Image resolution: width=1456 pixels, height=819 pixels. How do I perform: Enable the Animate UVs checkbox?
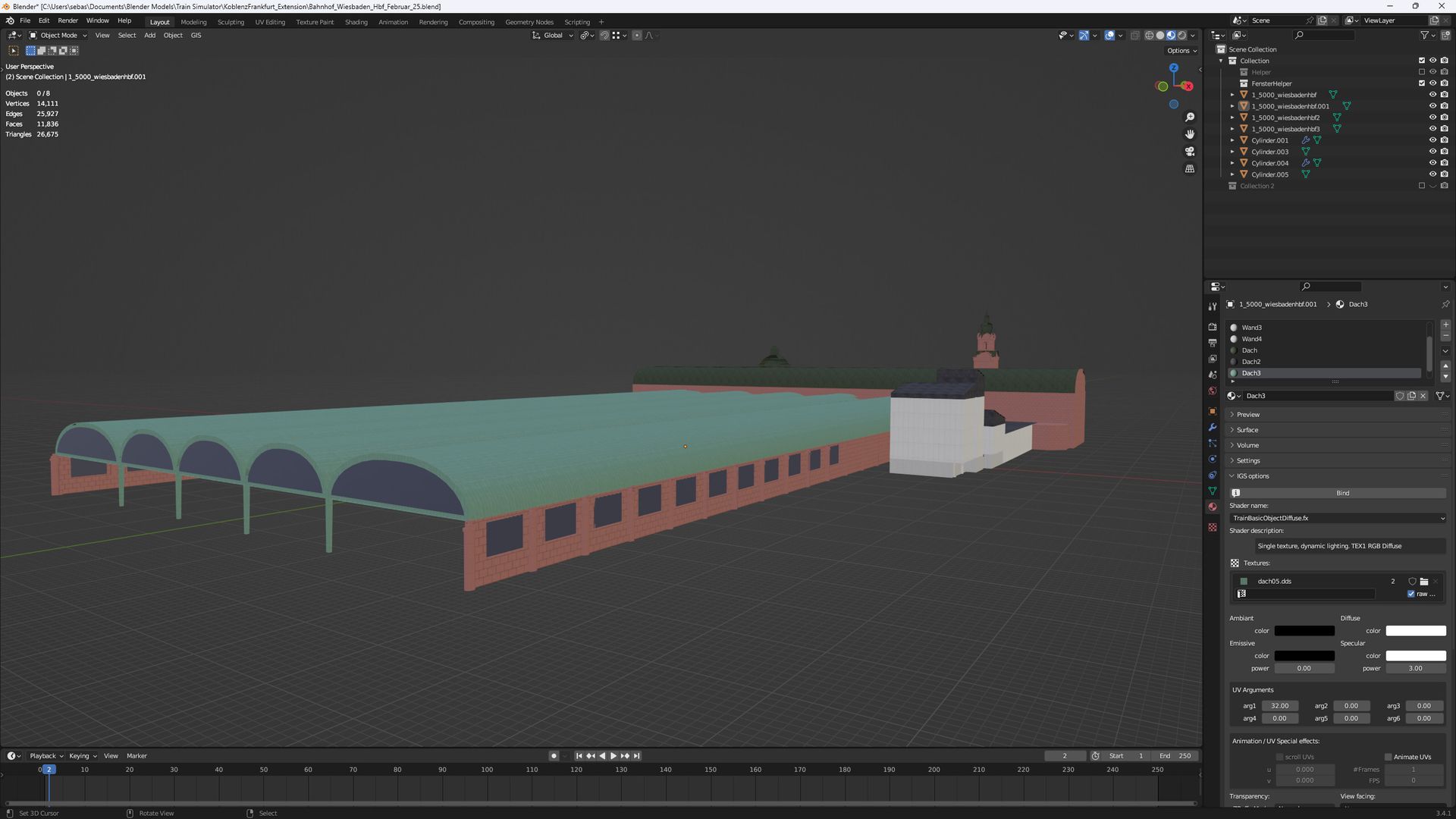point(1389,757)
